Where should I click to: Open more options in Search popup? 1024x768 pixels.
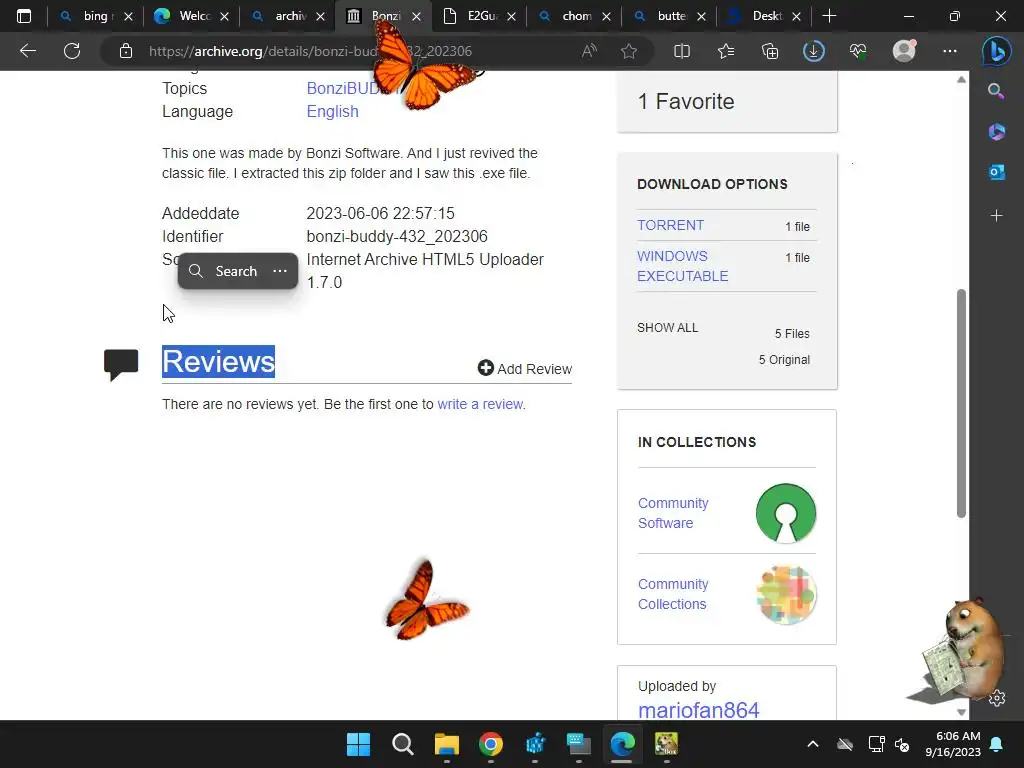pyautogui.click(x=280, y=271)
